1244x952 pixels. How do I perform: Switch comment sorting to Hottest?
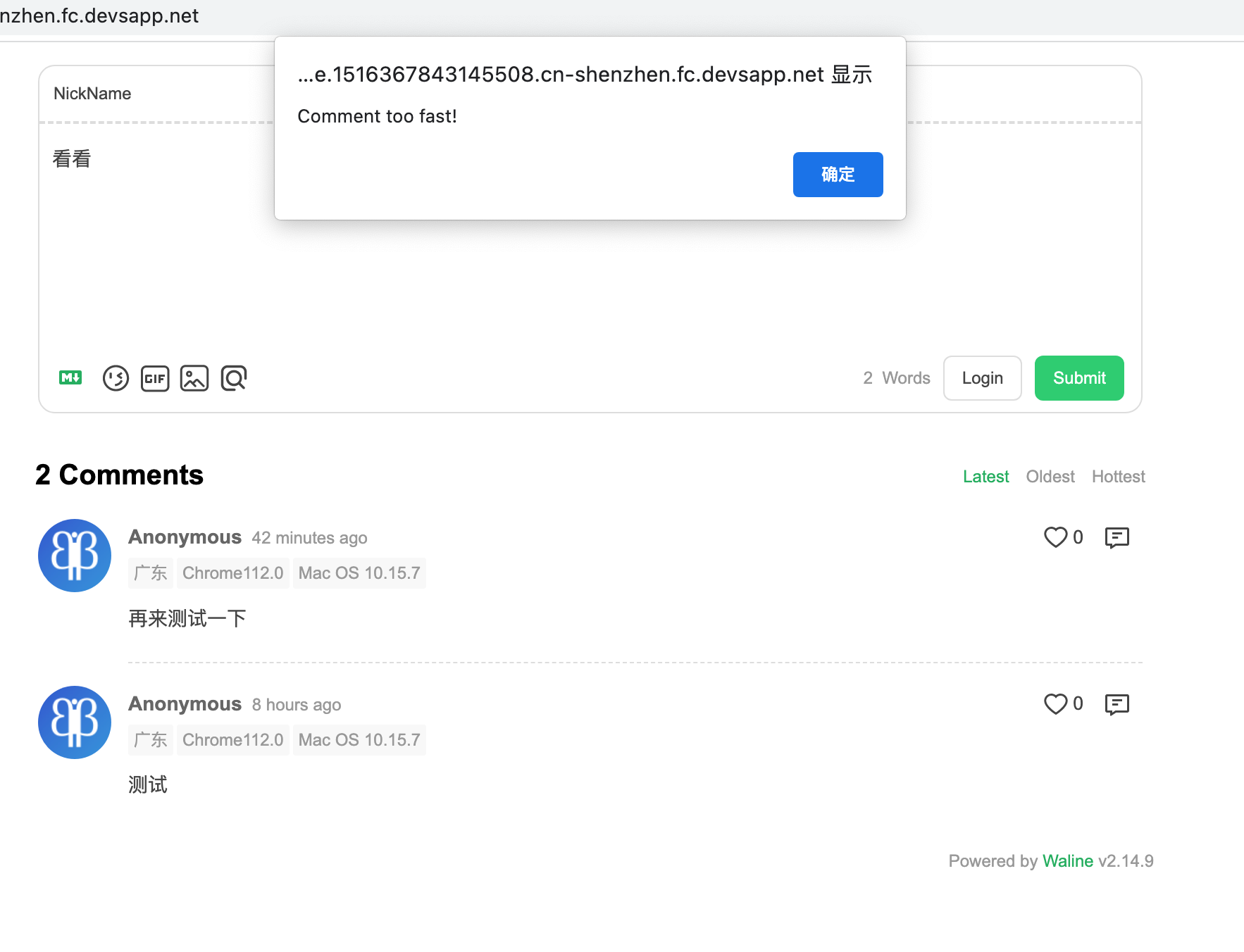[x=1118, y=476]
